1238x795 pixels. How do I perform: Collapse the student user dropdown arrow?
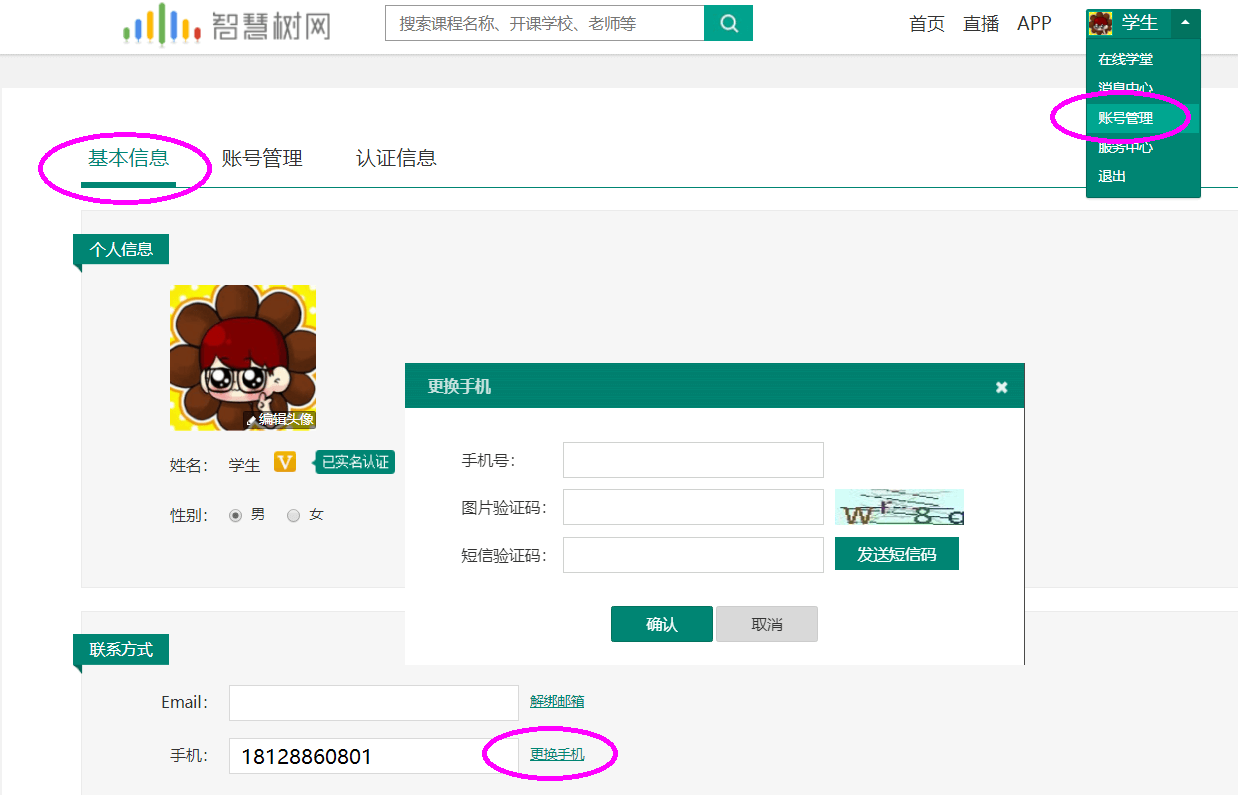1185,23
